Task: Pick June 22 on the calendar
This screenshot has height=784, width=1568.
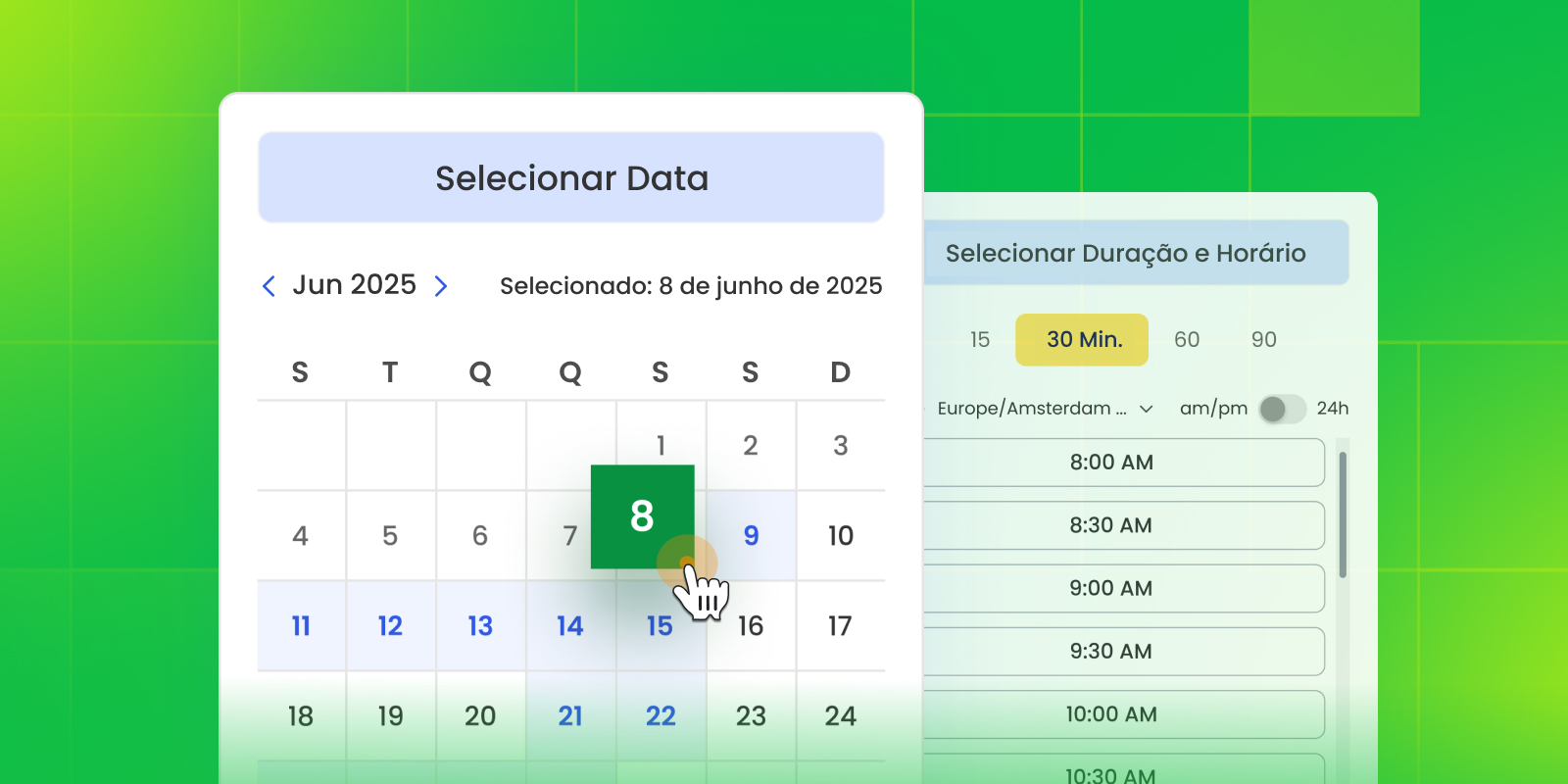Action: [x=661, y=716]
